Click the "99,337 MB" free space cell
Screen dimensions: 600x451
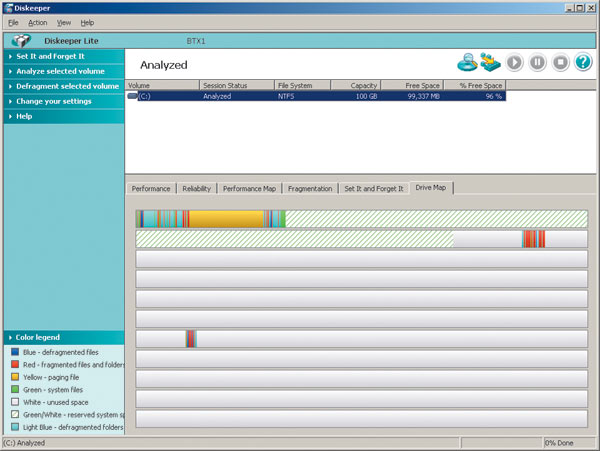point(423,96)
